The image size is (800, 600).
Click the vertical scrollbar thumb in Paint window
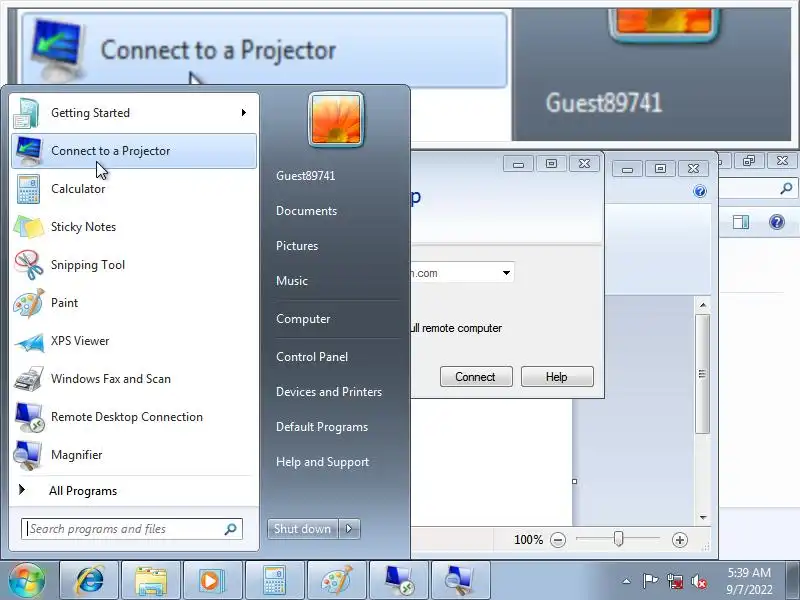[x=703, y=374]
